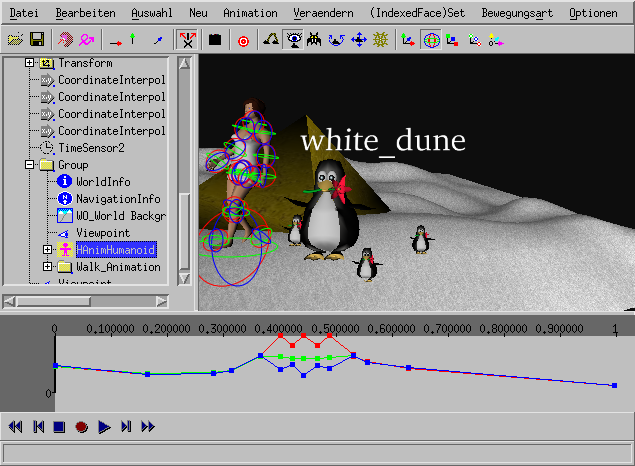The image size is (635, 466).
Task: Open the Bearbeiten menu
Action: point(85,13)
